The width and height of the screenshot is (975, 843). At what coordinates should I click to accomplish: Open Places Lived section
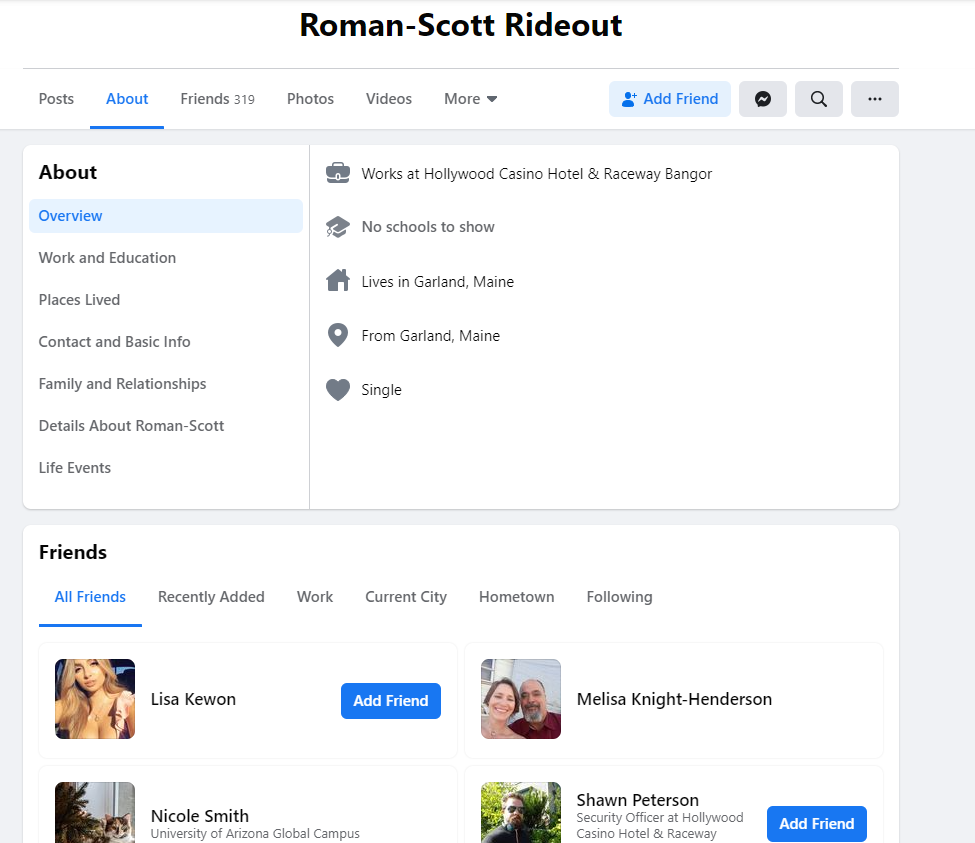coord(79,300)
